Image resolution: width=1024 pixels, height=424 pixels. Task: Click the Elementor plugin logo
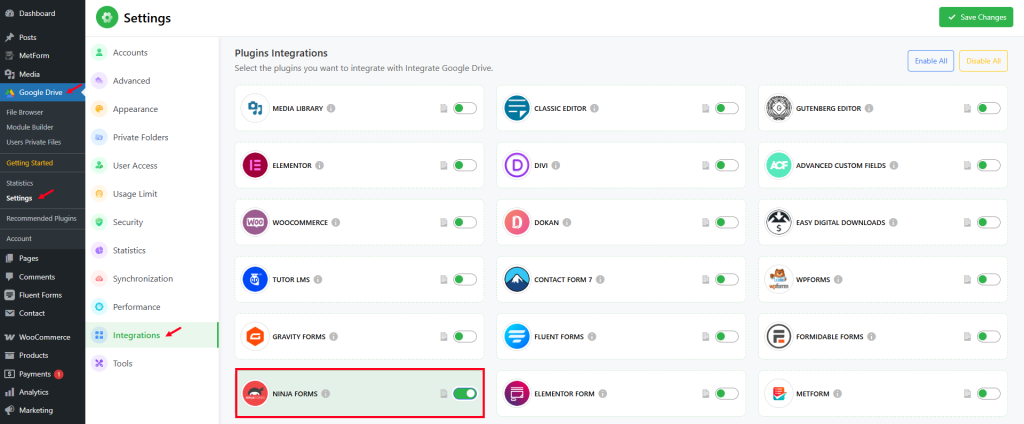(255, 165)
